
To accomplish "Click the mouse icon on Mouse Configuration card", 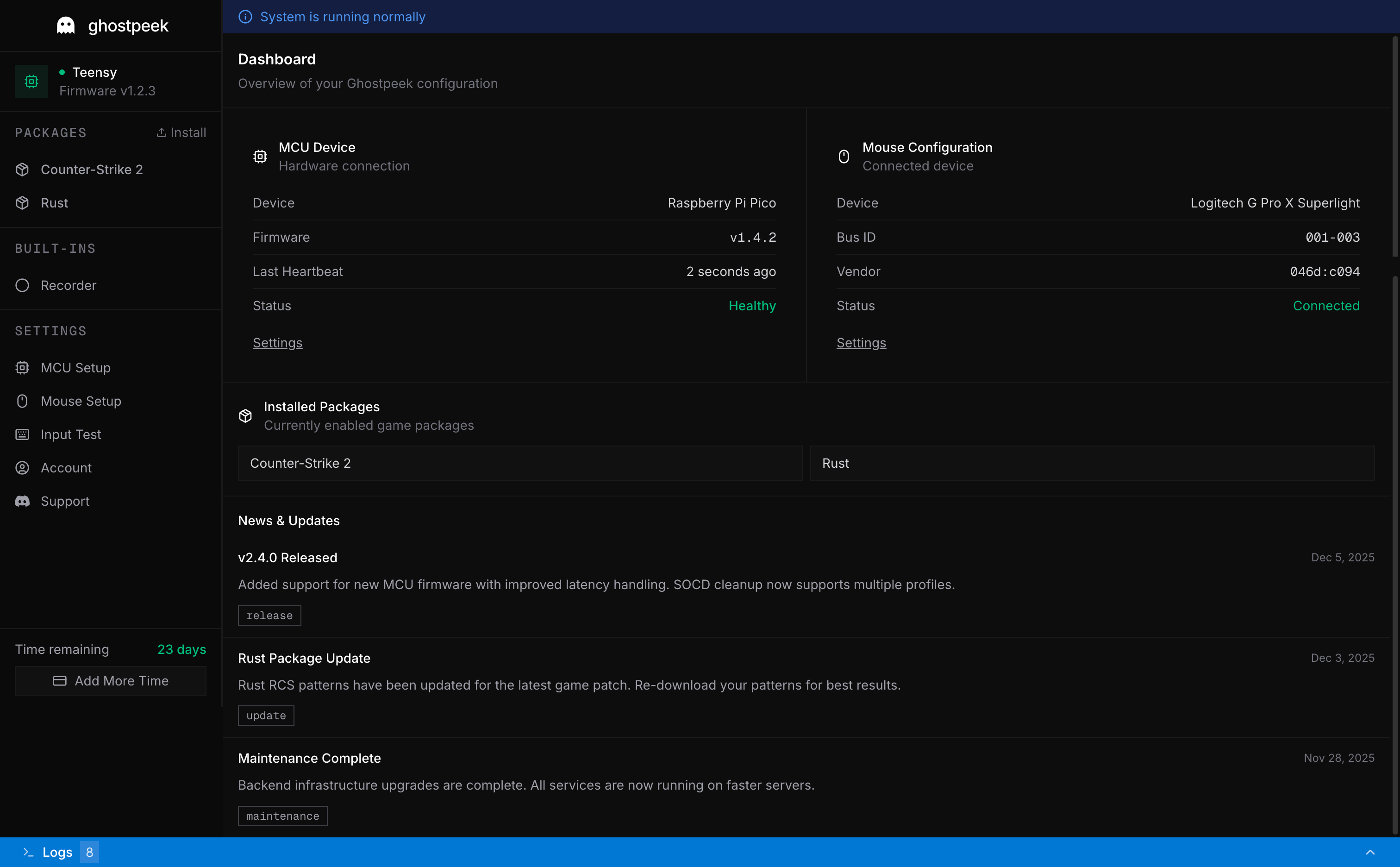I will (843, 156).
